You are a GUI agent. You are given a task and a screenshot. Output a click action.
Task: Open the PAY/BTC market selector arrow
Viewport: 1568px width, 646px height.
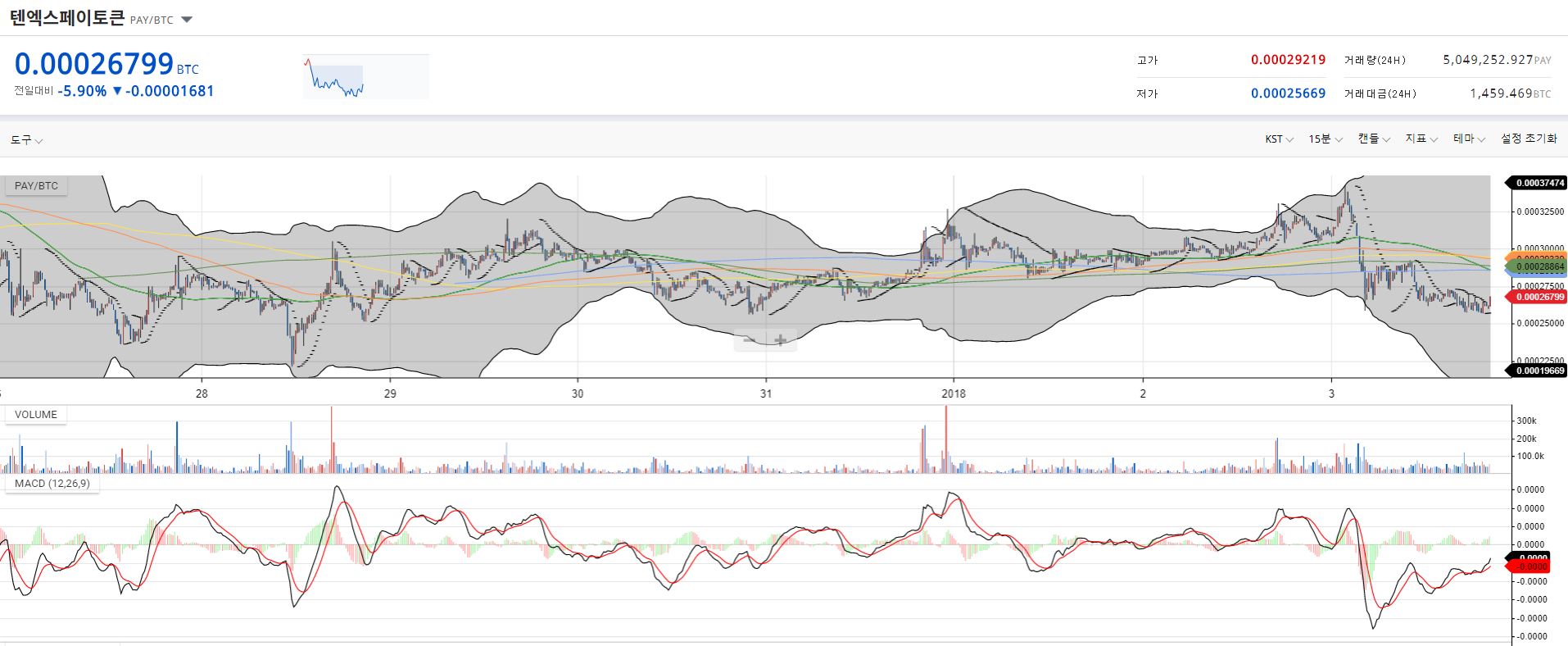tap(187, 20)
